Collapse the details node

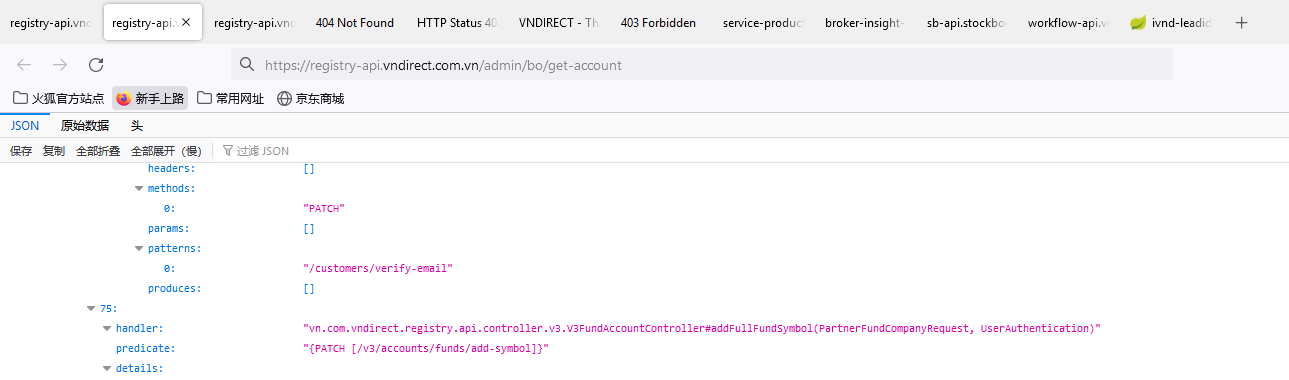click(x=107, y=368)
